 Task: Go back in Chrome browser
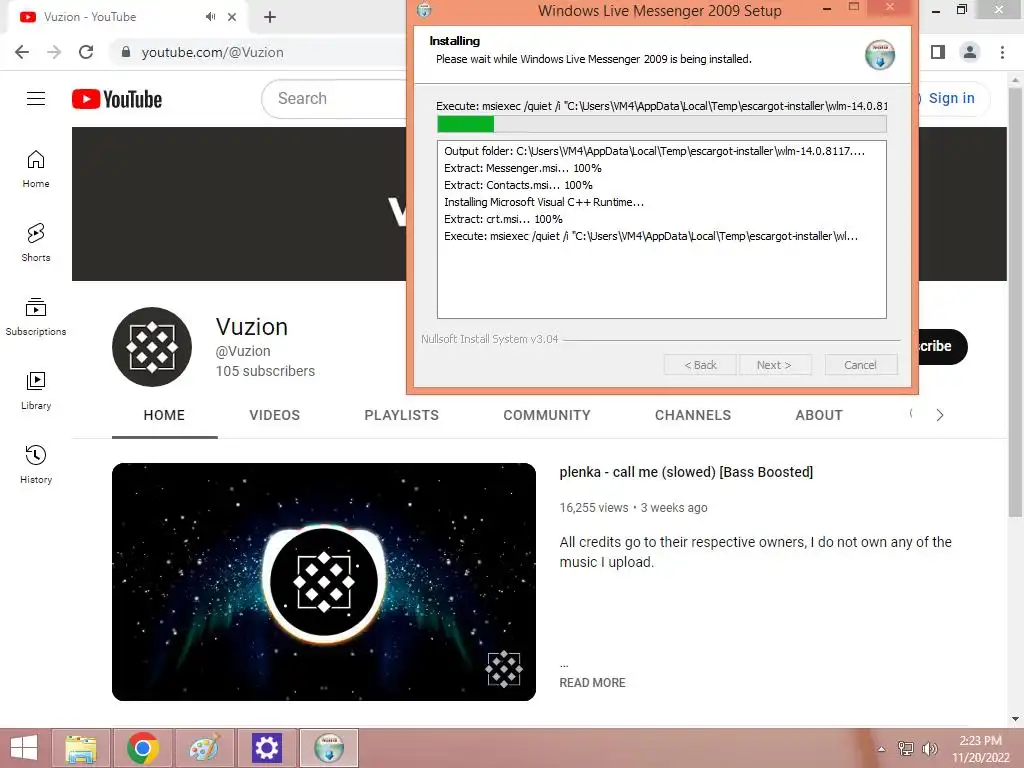point(22,52)
